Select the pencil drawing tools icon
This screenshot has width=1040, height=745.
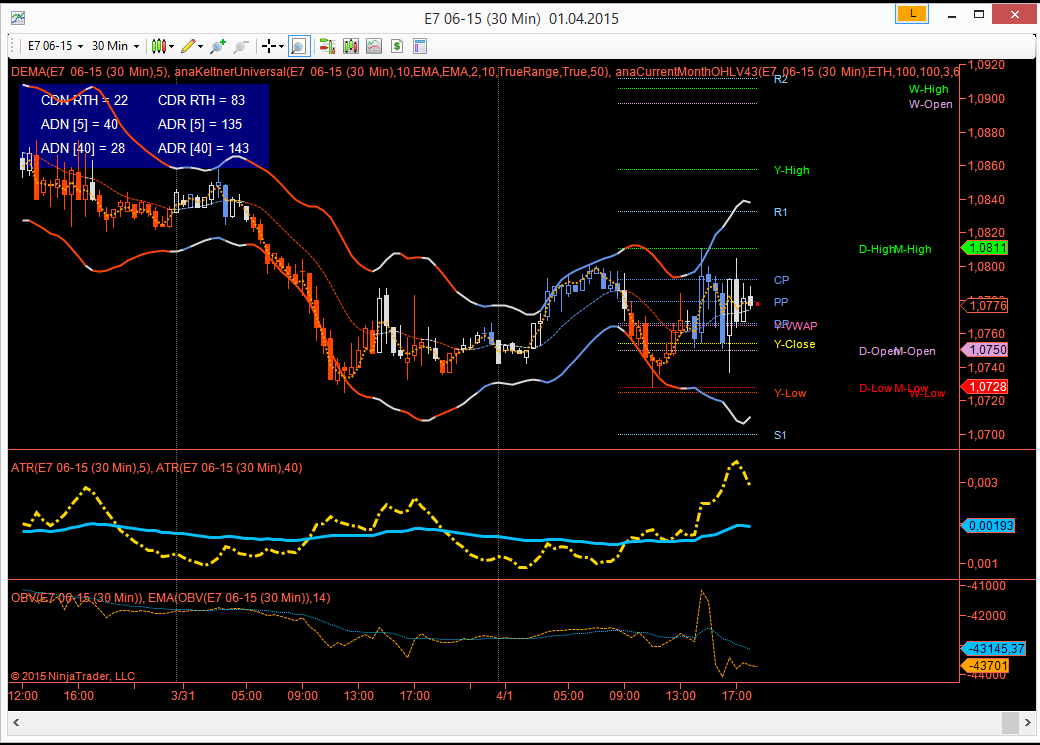click(188, 46)
